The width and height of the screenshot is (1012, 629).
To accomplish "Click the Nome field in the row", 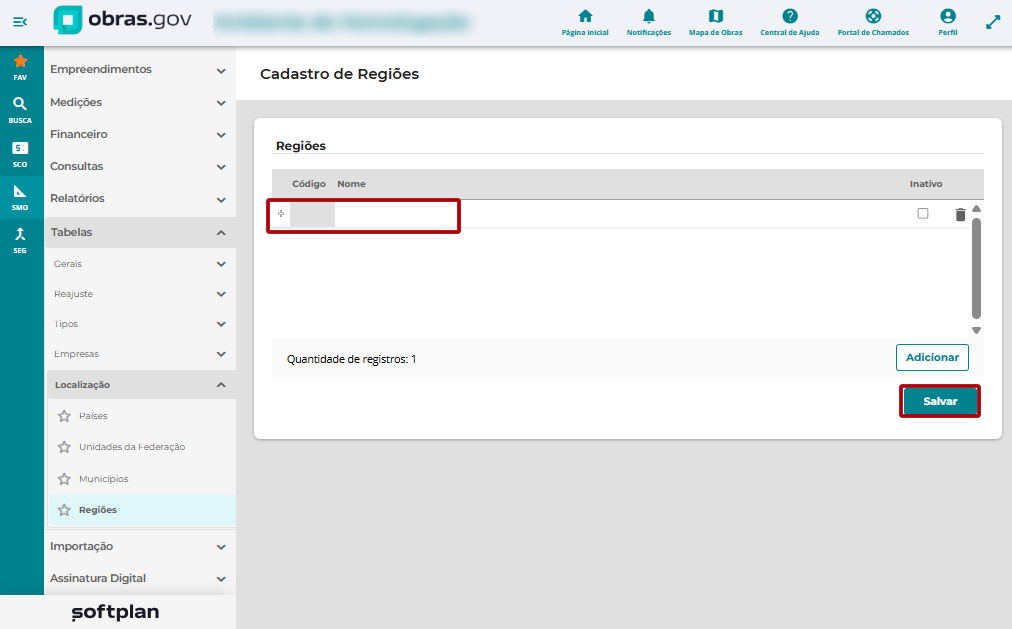I will (x=620, y=214).
